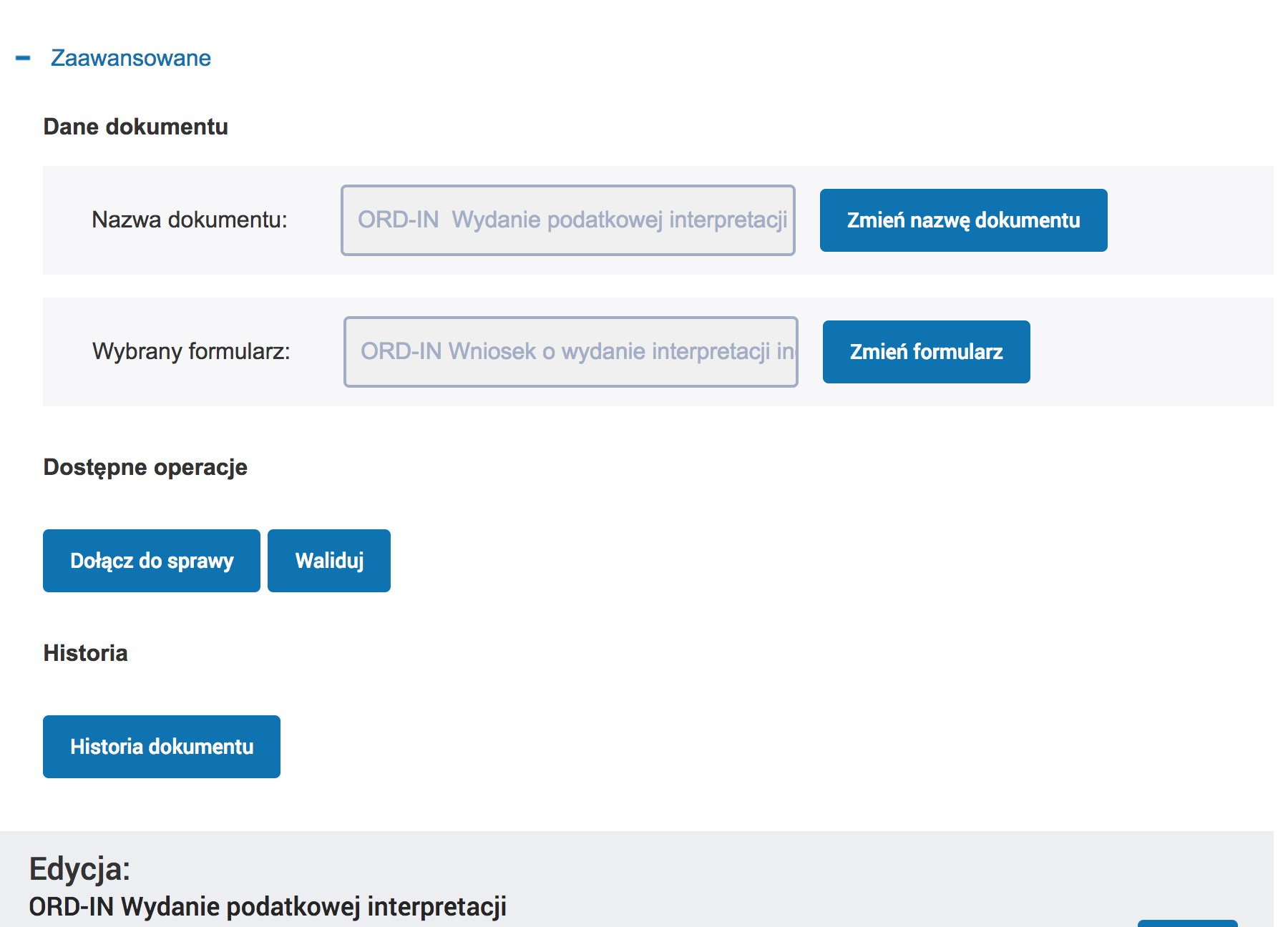This screenshot has height=927, width=1288.
Task: Click the Nazwa dokumentu label
Action: click(x=190, y=220)
